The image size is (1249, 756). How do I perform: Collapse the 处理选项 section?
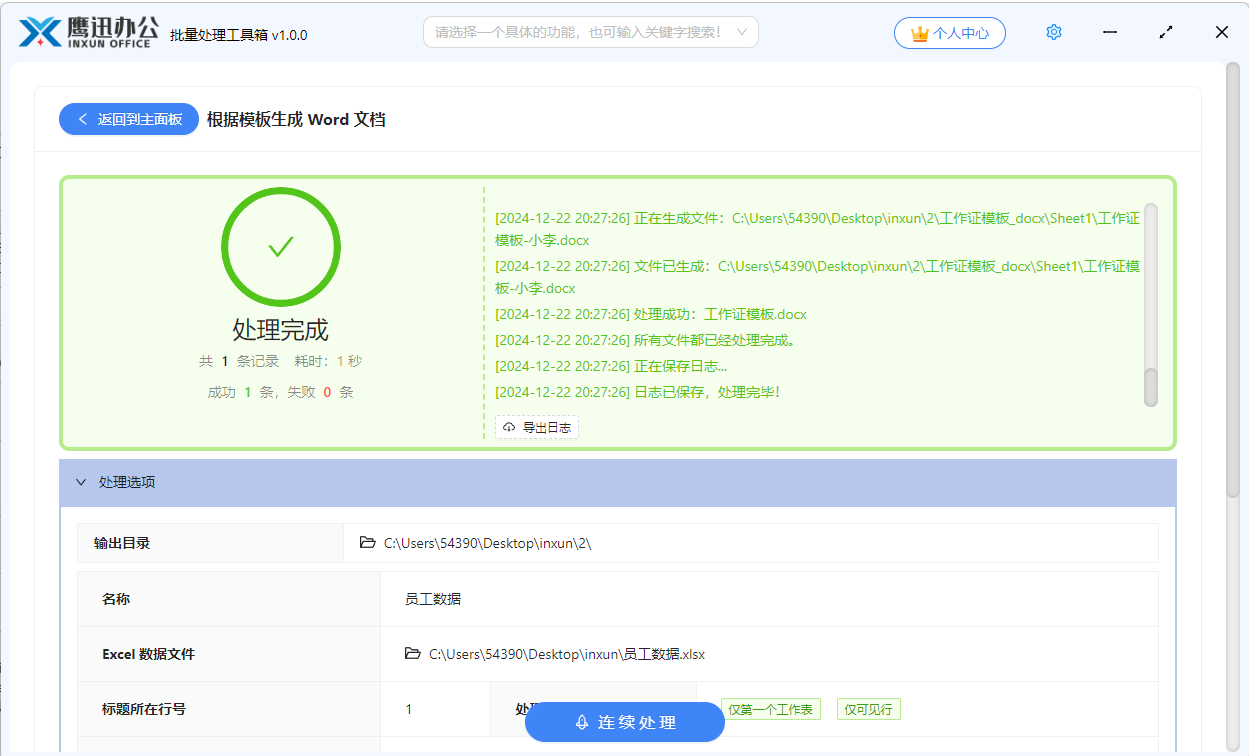[81, 482]
